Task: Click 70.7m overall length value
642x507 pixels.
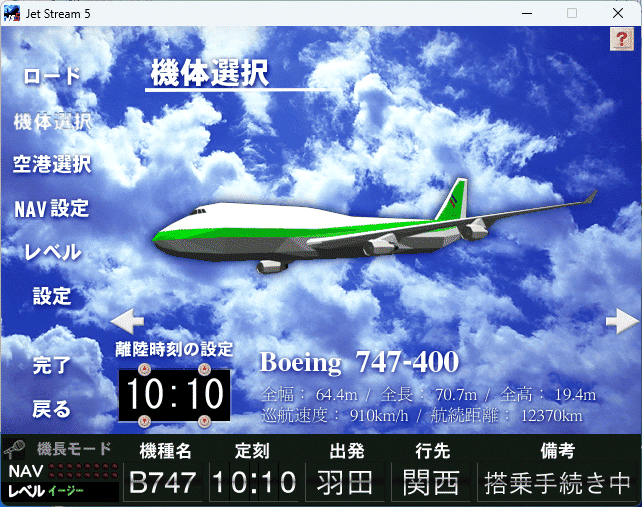Action: (x=456, y=395)
